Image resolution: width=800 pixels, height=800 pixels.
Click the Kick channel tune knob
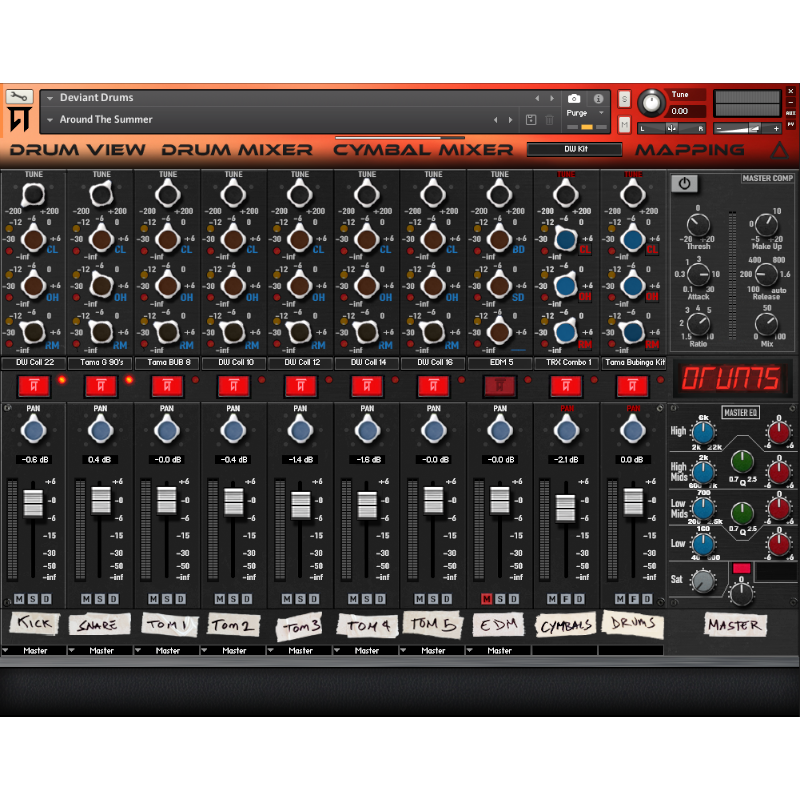click(x=33, y=194)
